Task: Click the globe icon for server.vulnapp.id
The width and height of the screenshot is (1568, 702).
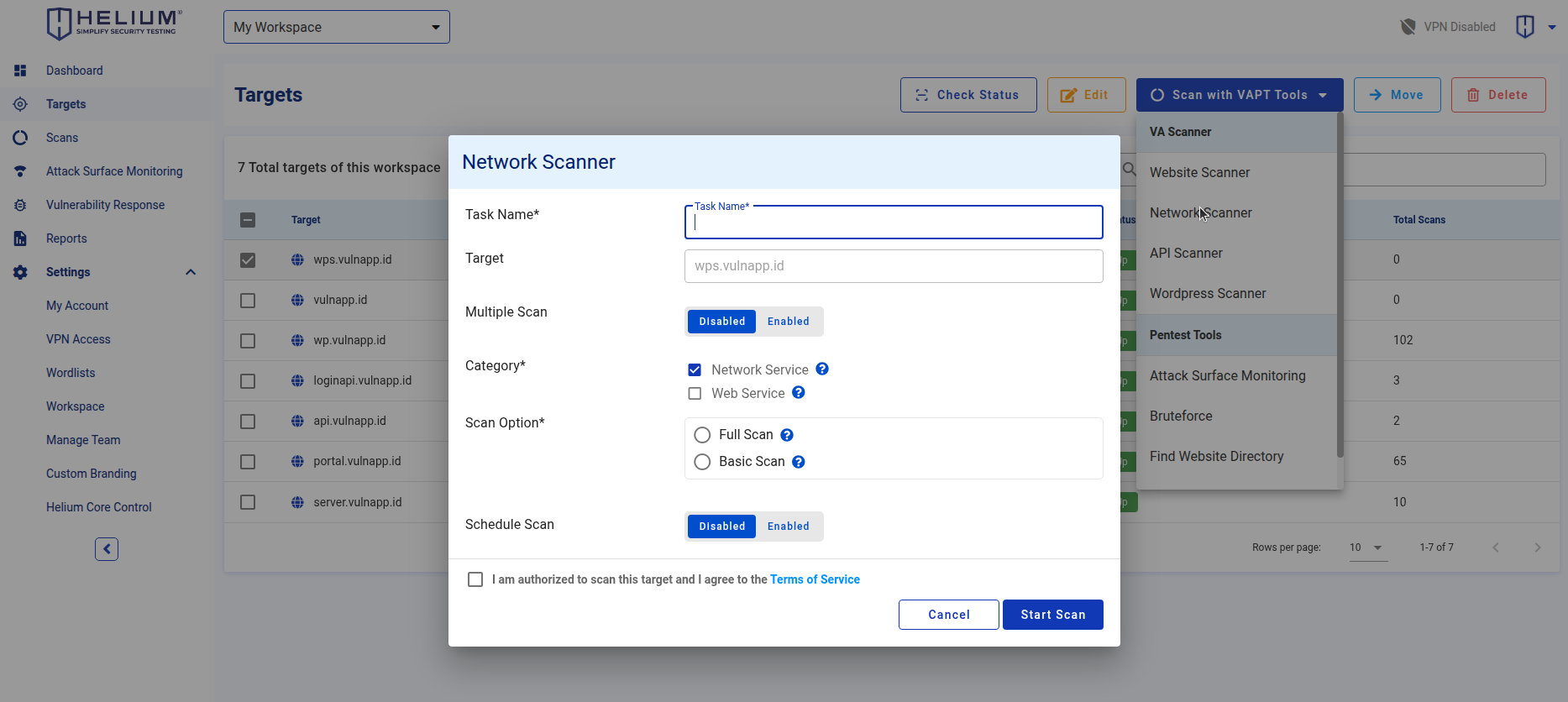Action: tap(297, 502)
